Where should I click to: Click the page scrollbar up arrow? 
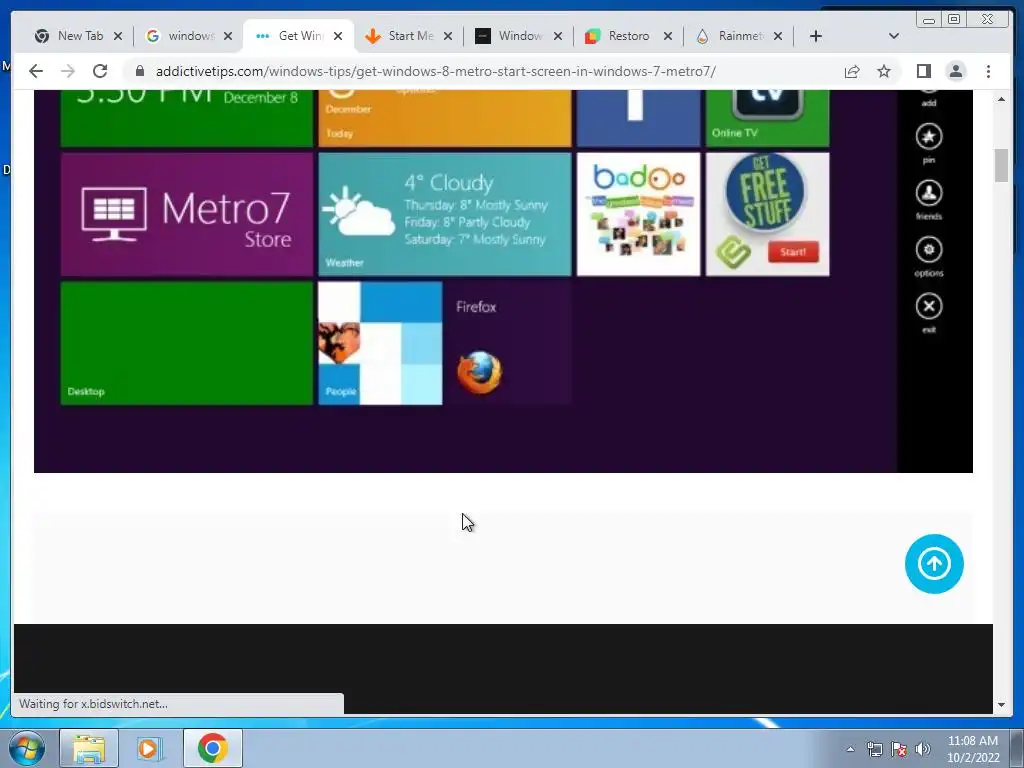1001,99
